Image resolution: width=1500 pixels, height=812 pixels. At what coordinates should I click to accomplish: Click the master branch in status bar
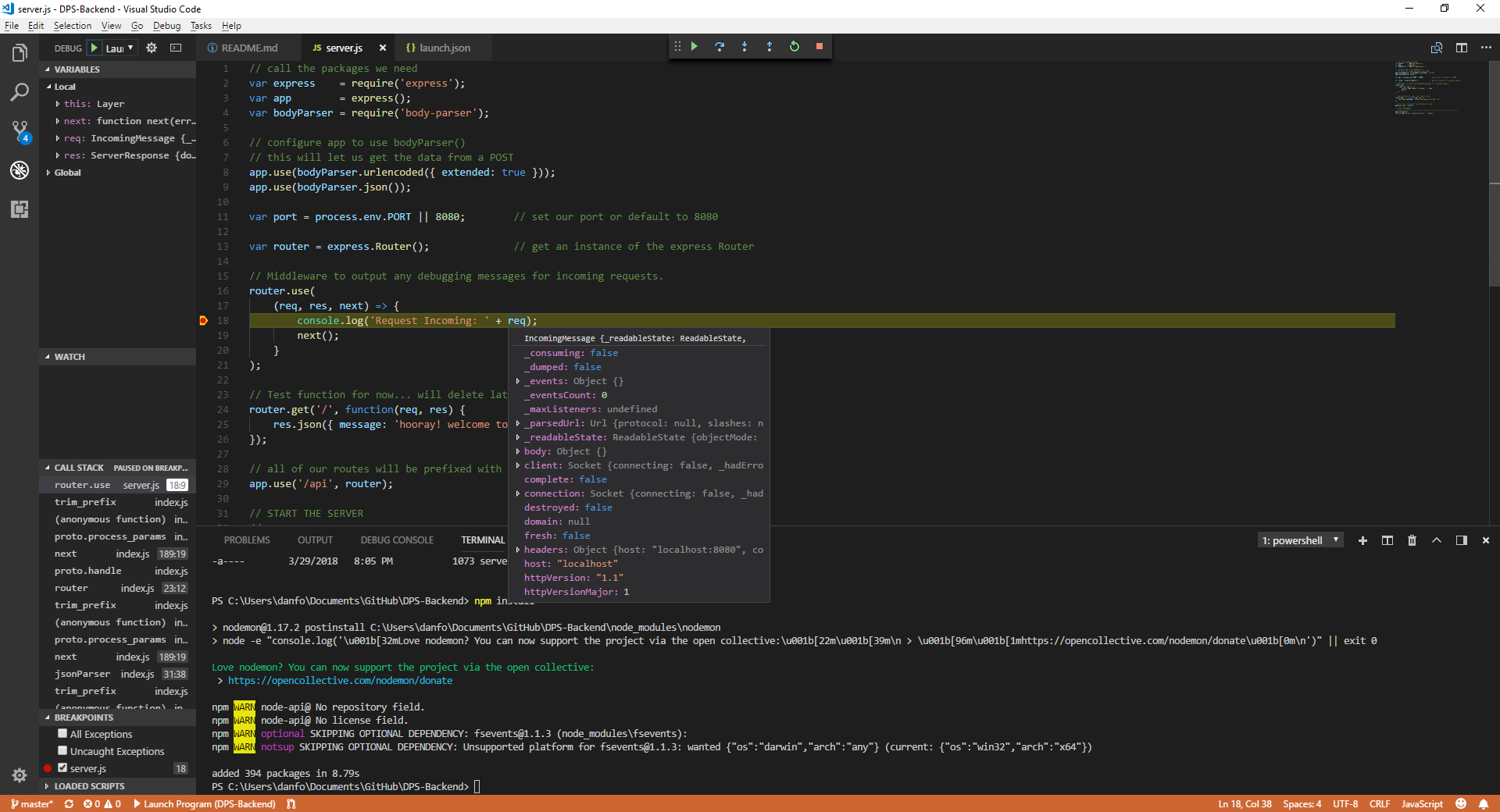pyautogui.click(x=32, y=803)
